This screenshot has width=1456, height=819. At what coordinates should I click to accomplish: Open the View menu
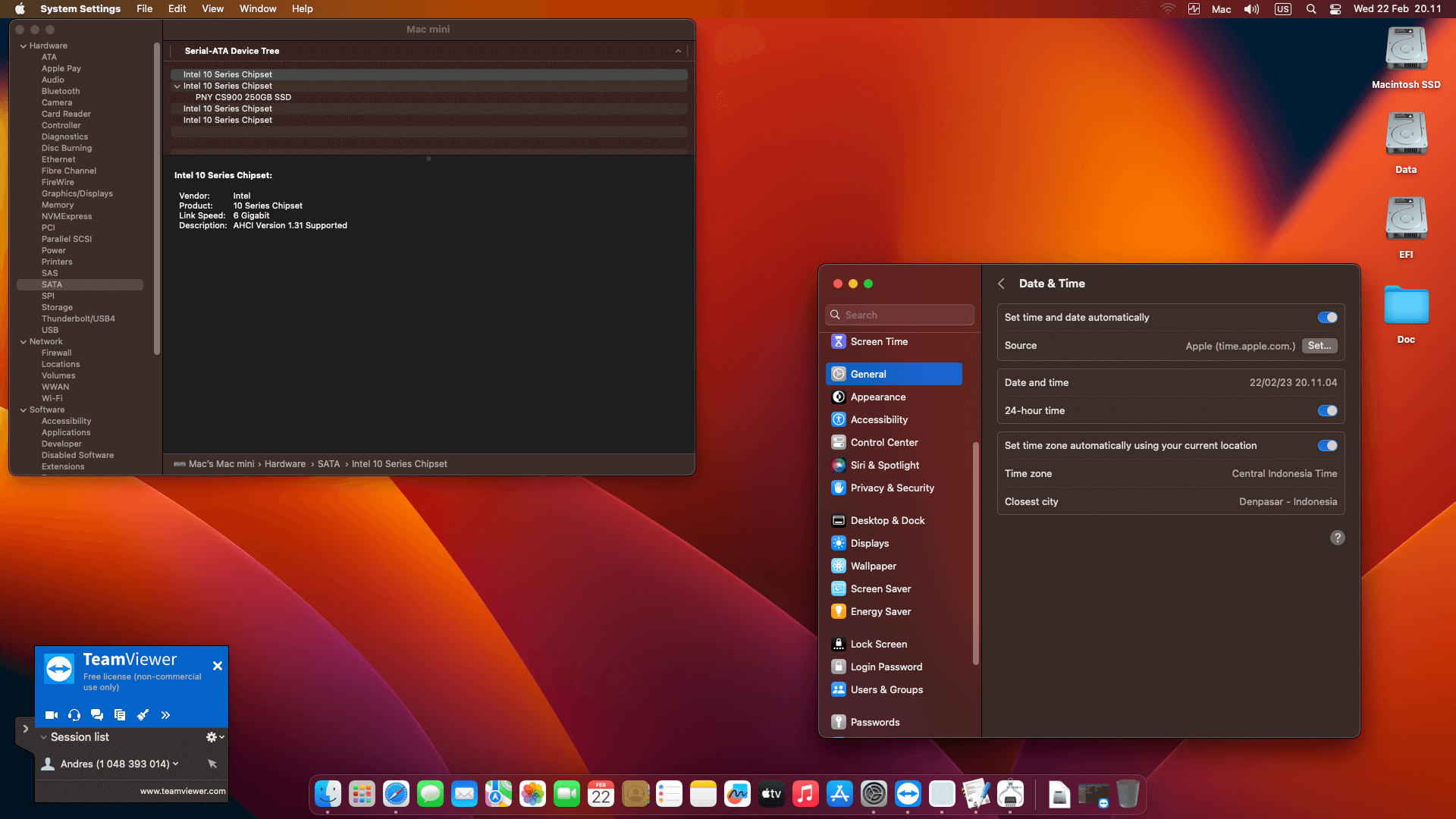(212, 9)
